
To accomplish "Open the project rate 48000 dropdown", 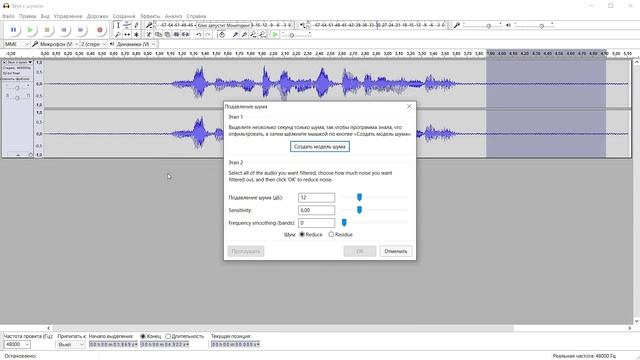I will click(x=17, y=344).
